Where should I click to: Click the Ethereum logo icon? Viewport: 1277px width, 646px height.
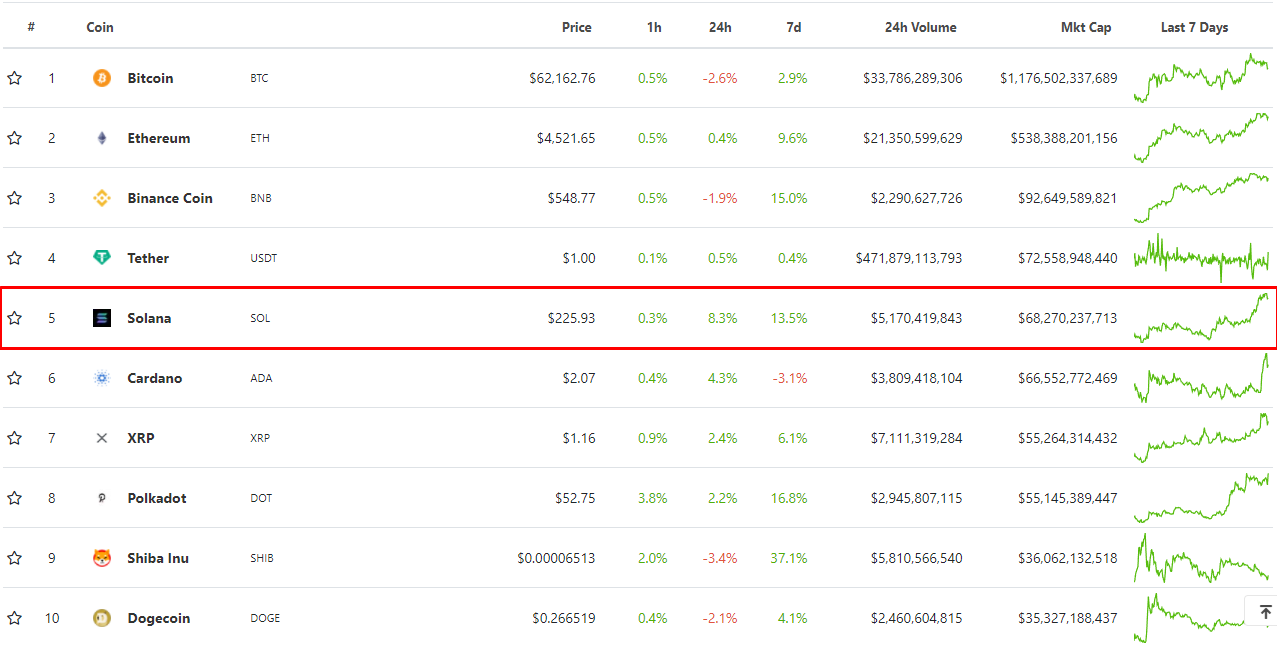(x=102, y=138)
